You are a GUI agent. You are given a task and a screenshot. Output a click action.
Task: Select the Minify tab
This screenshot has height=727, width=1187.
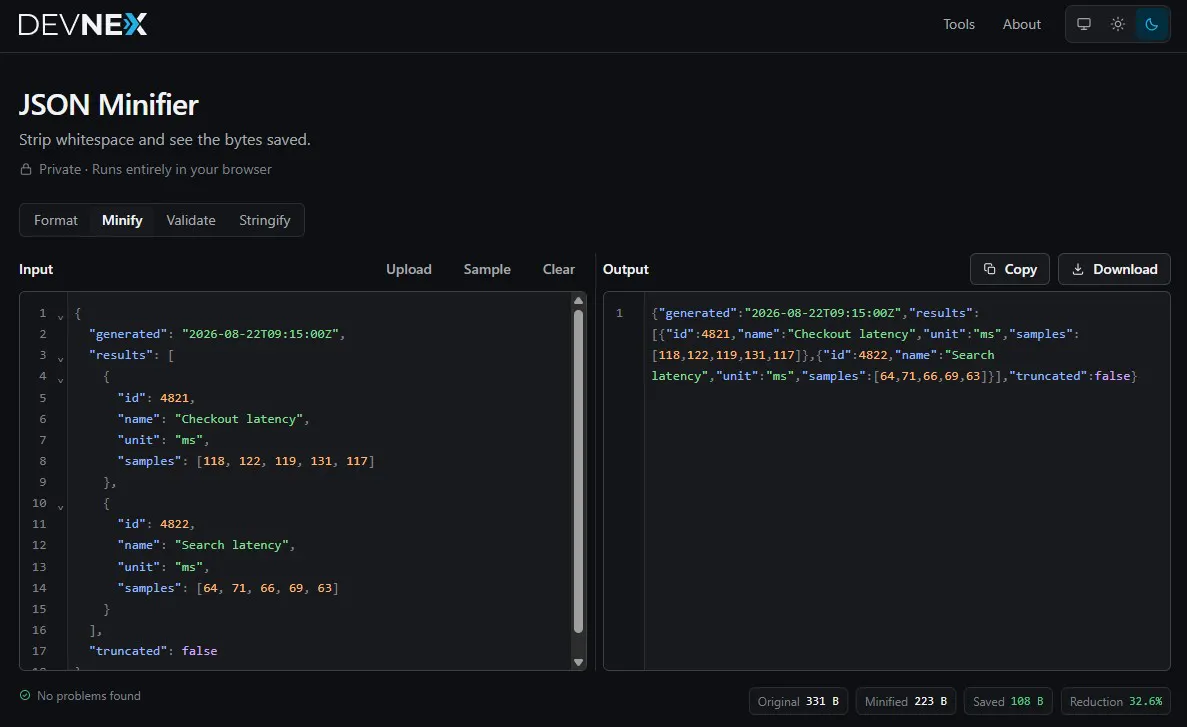point(122,220)
